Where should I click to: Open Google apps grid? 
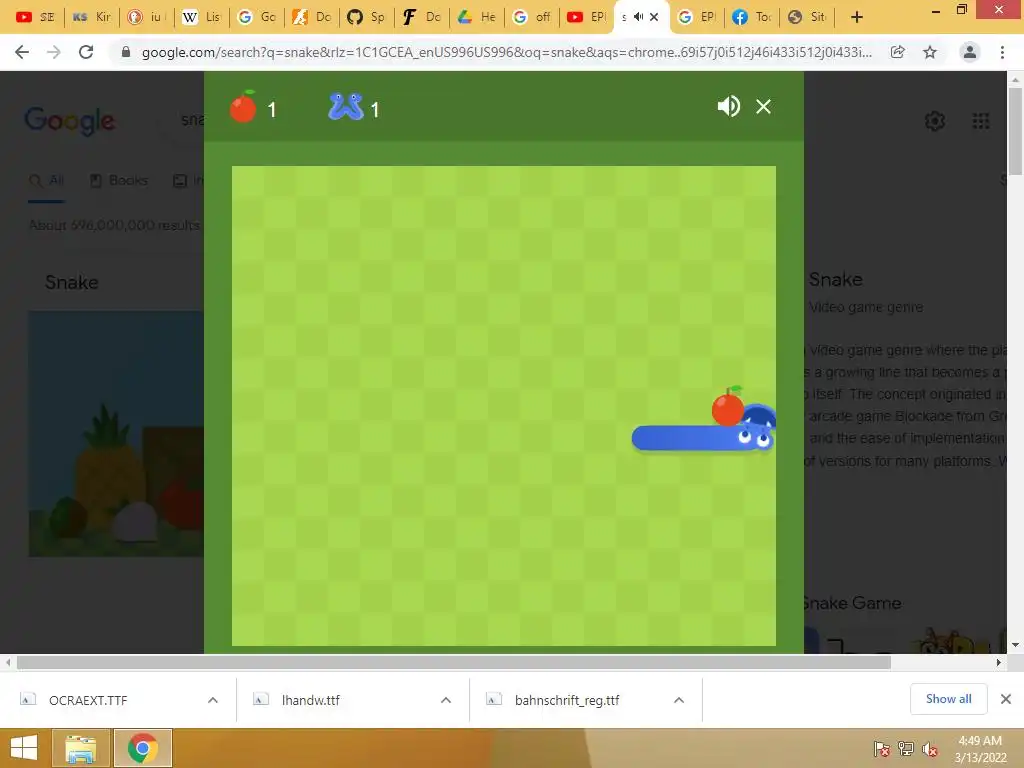(981, 121)
